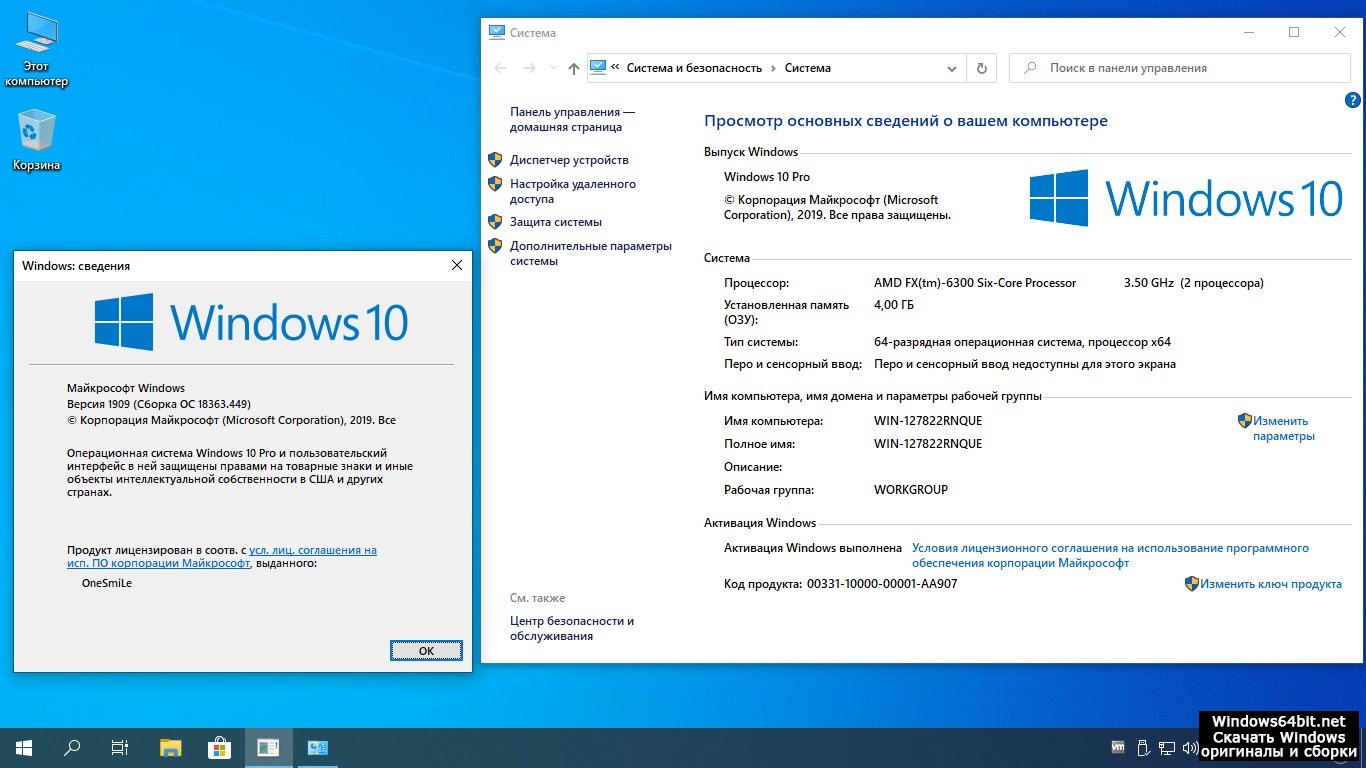Open Диспетчер устройств link
Image resolution: width=1366 pixels, height=768 pixels.
(x=569, y=160)
